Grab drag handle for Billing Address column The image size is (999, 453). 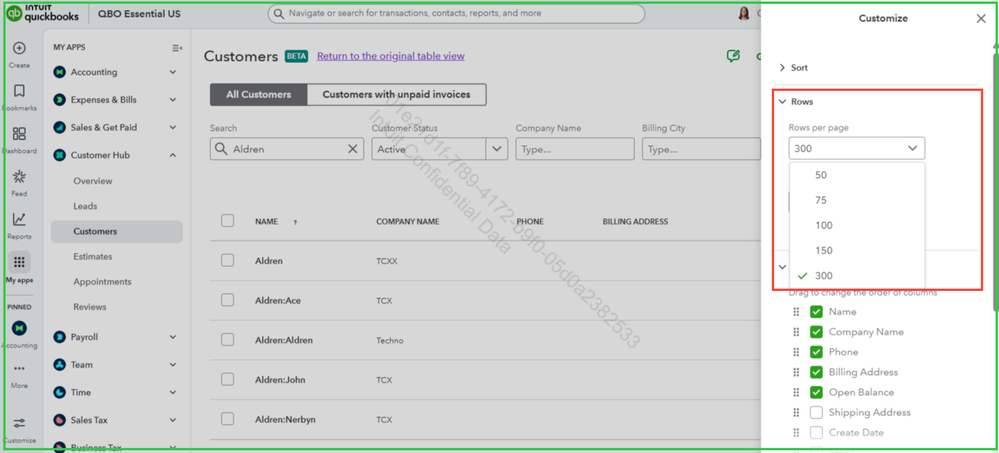(796, 372)
